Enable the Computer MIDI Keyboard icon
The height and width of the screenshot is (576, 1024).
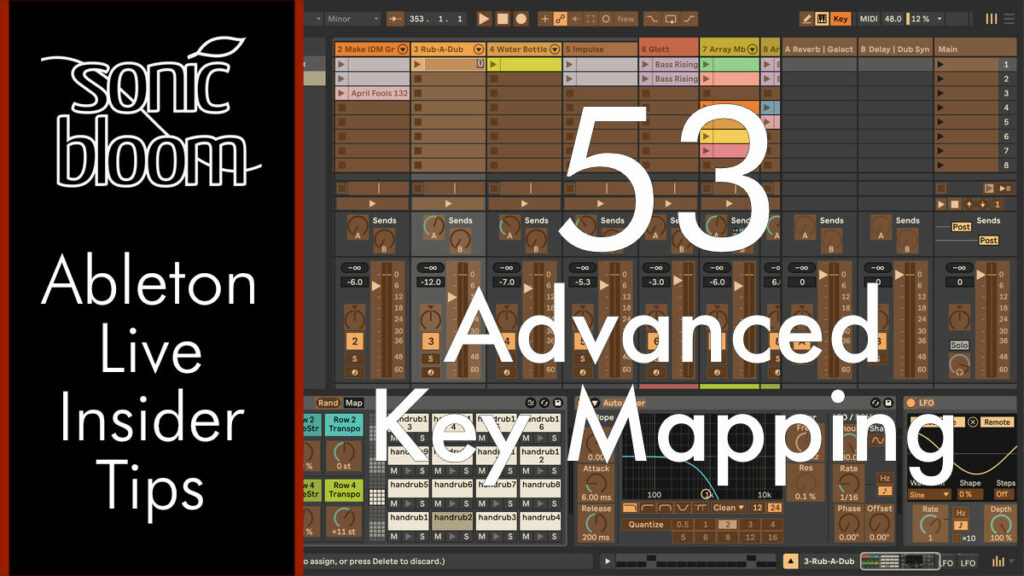822,17
